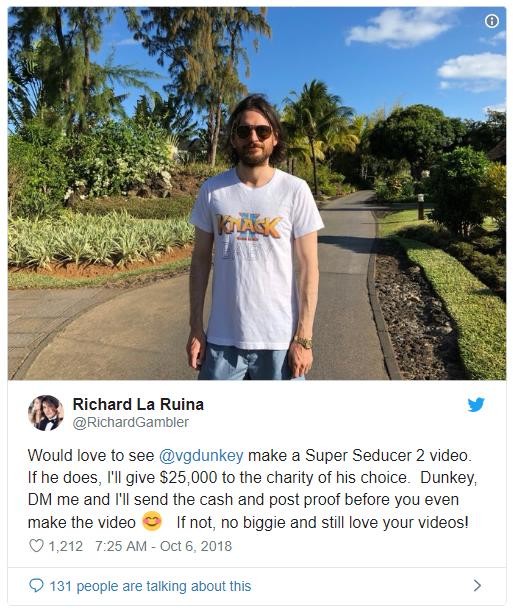Expand conversation with the right chevron arrow

point(477,586)
